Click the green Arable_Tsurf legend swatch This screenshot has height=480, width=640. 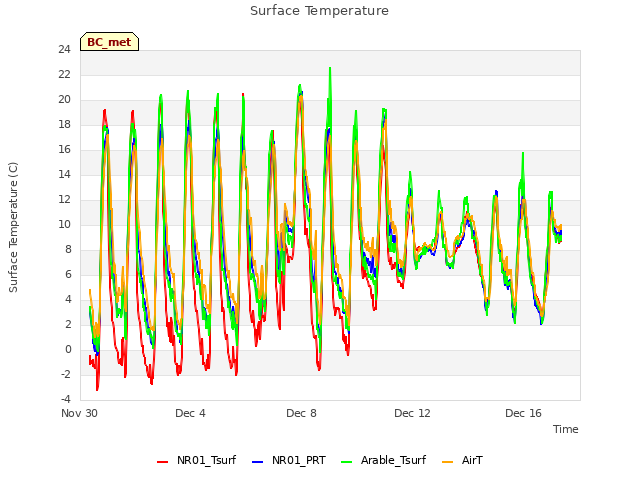pyautogui.click(x=347, y=462)
